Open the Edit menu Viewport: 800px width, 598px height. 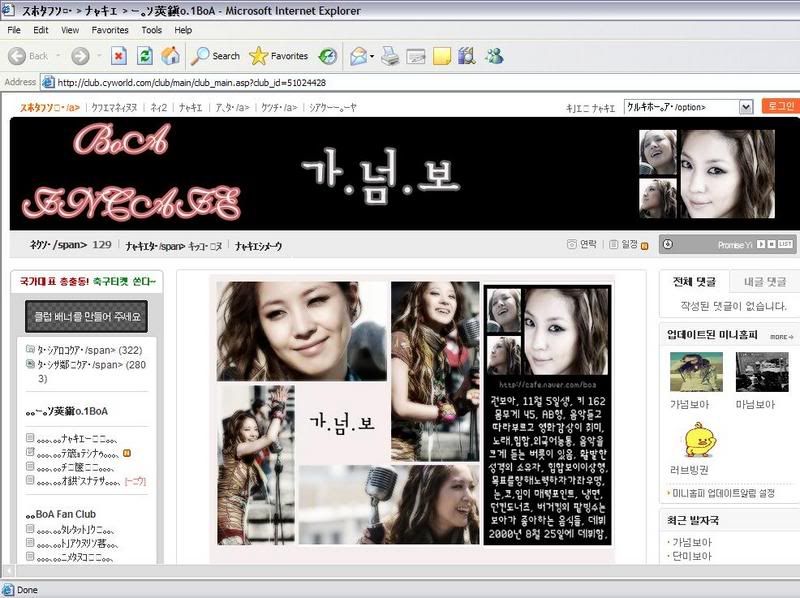pyautogui.click(x=41, y=30)
